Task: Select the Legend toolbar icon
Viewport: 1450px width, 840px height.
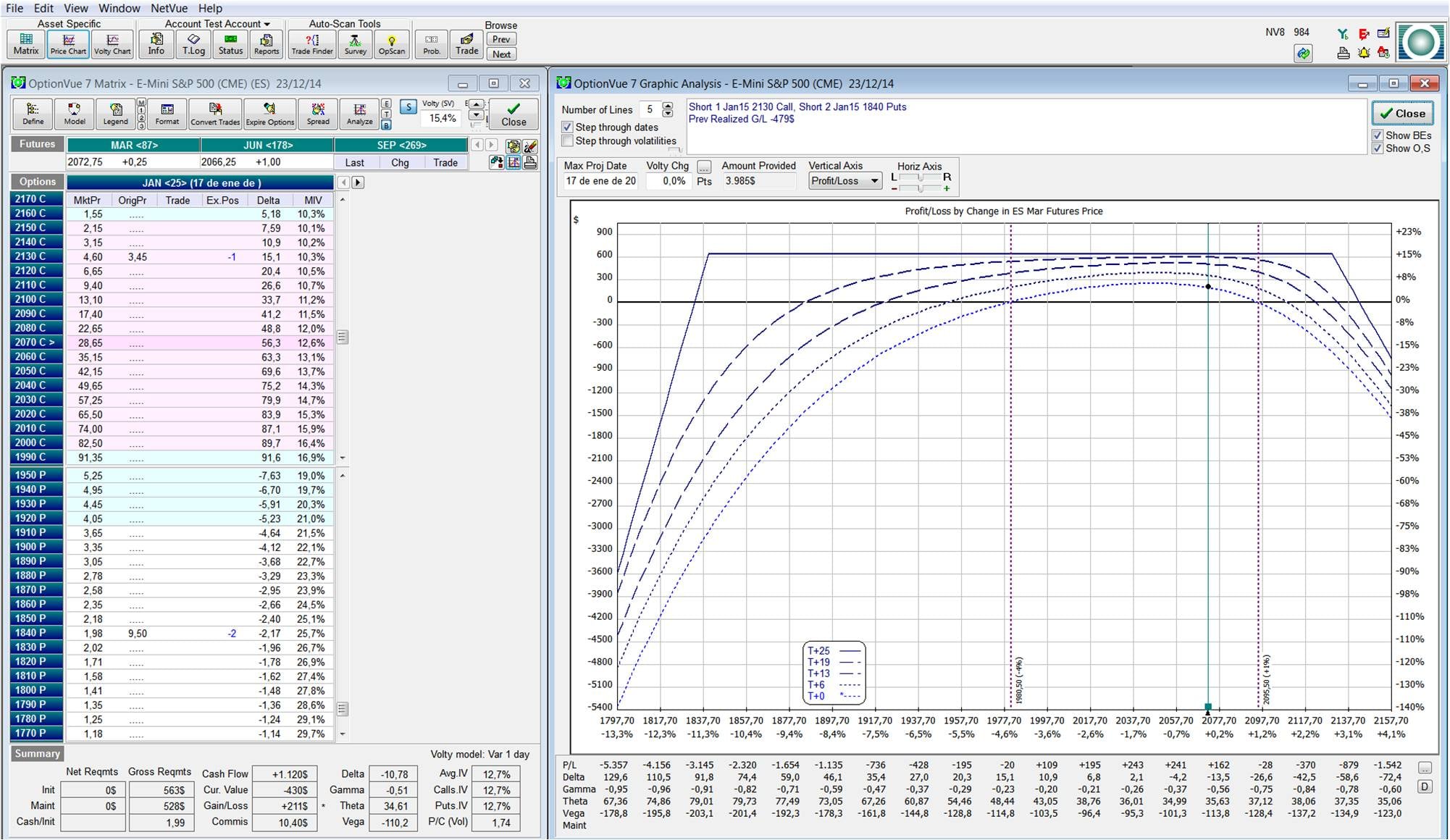Action: [115, 114]
